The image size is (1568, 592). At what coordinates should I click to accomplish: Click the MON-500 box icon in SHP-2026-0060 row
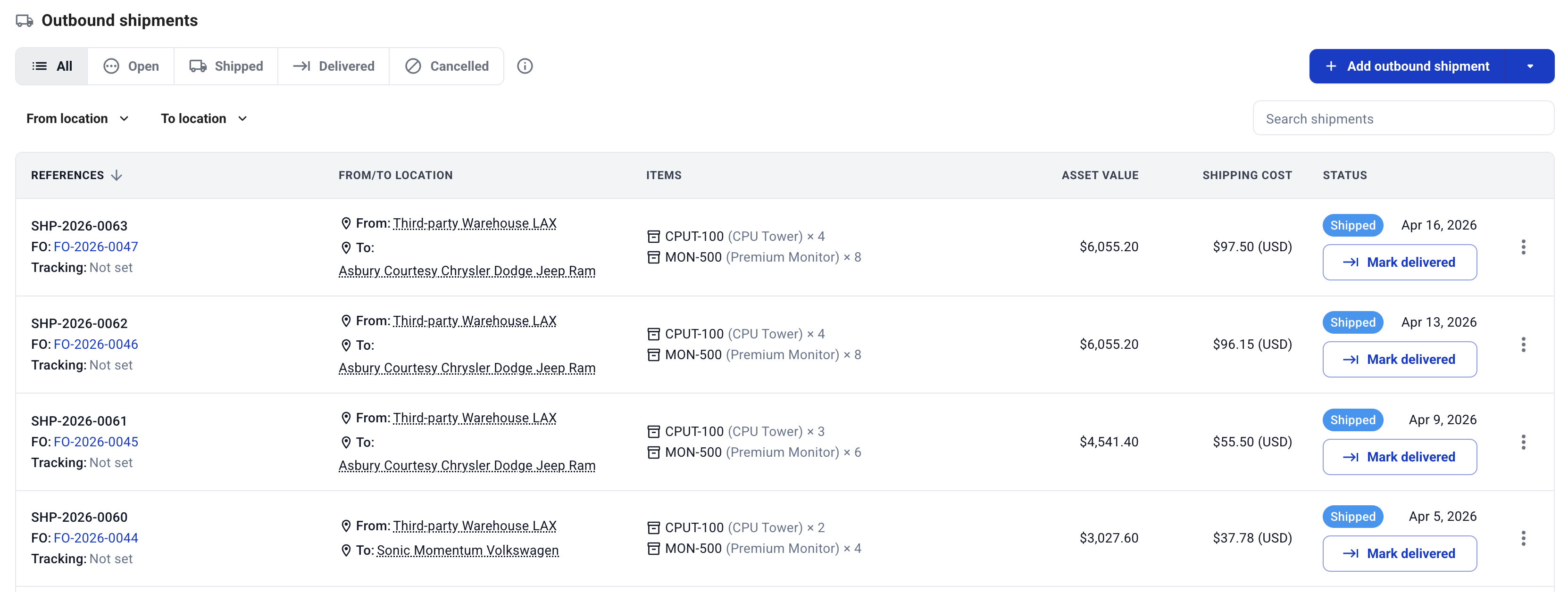[653, 548]
